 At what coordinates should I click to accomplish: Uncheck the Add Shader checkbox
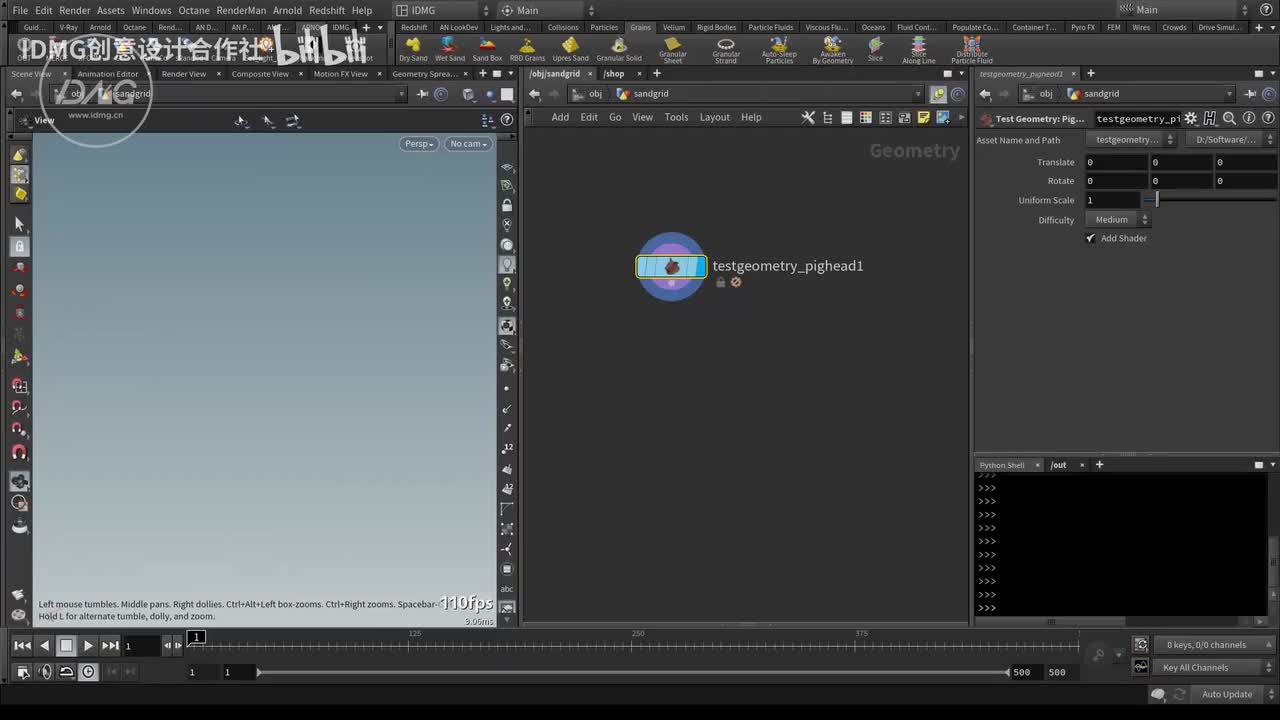[x=1091, y=238]
